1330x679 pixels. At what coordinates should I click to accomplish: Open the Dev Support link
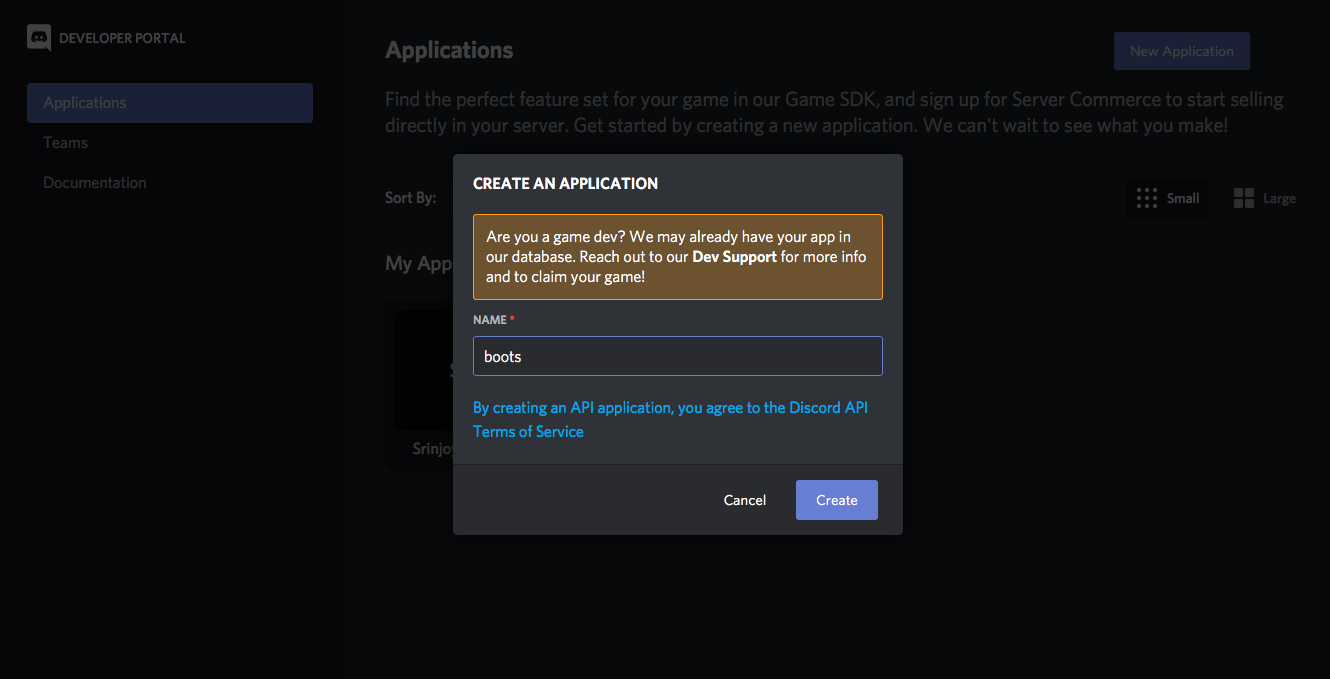(x=734, y=257)
